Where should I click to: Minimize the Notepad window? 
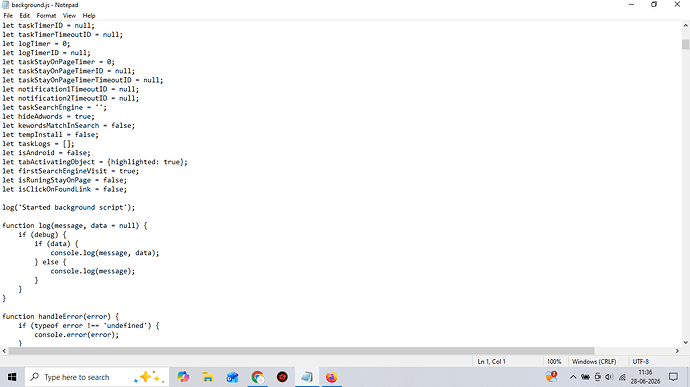[x=631, y=5]
